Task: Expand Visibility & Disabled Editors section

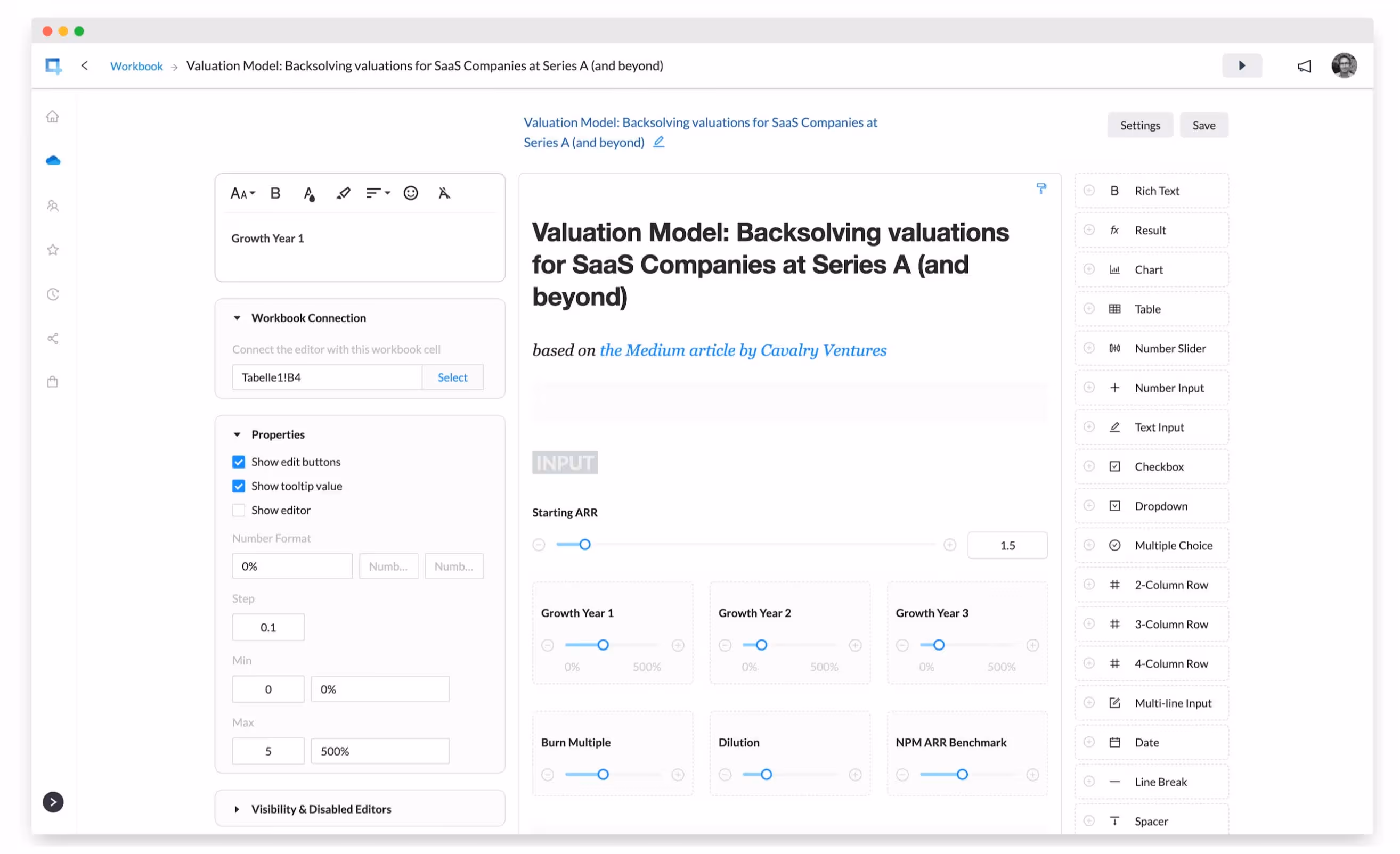Action: tap(237, 810)
